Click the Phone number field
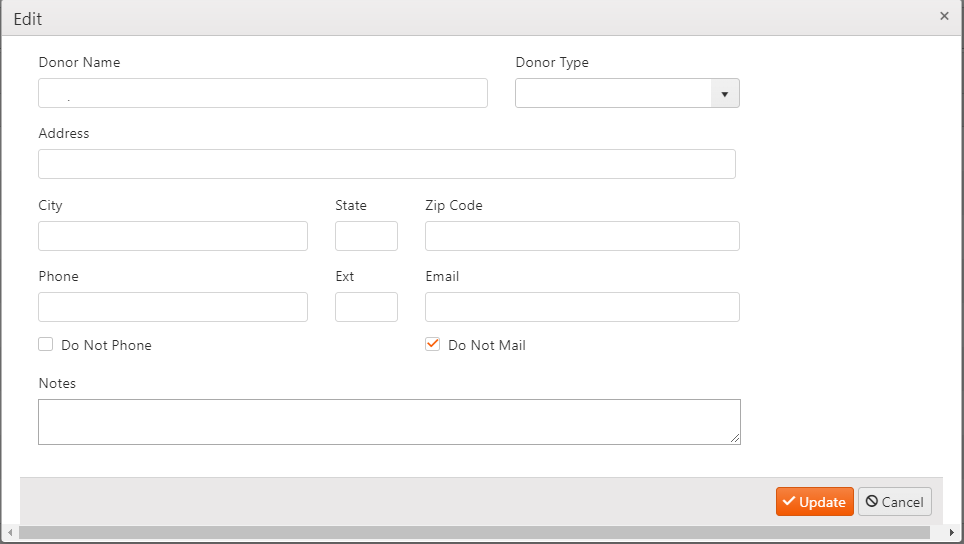The width and height of the screenshot is (964, 544). 173,307
